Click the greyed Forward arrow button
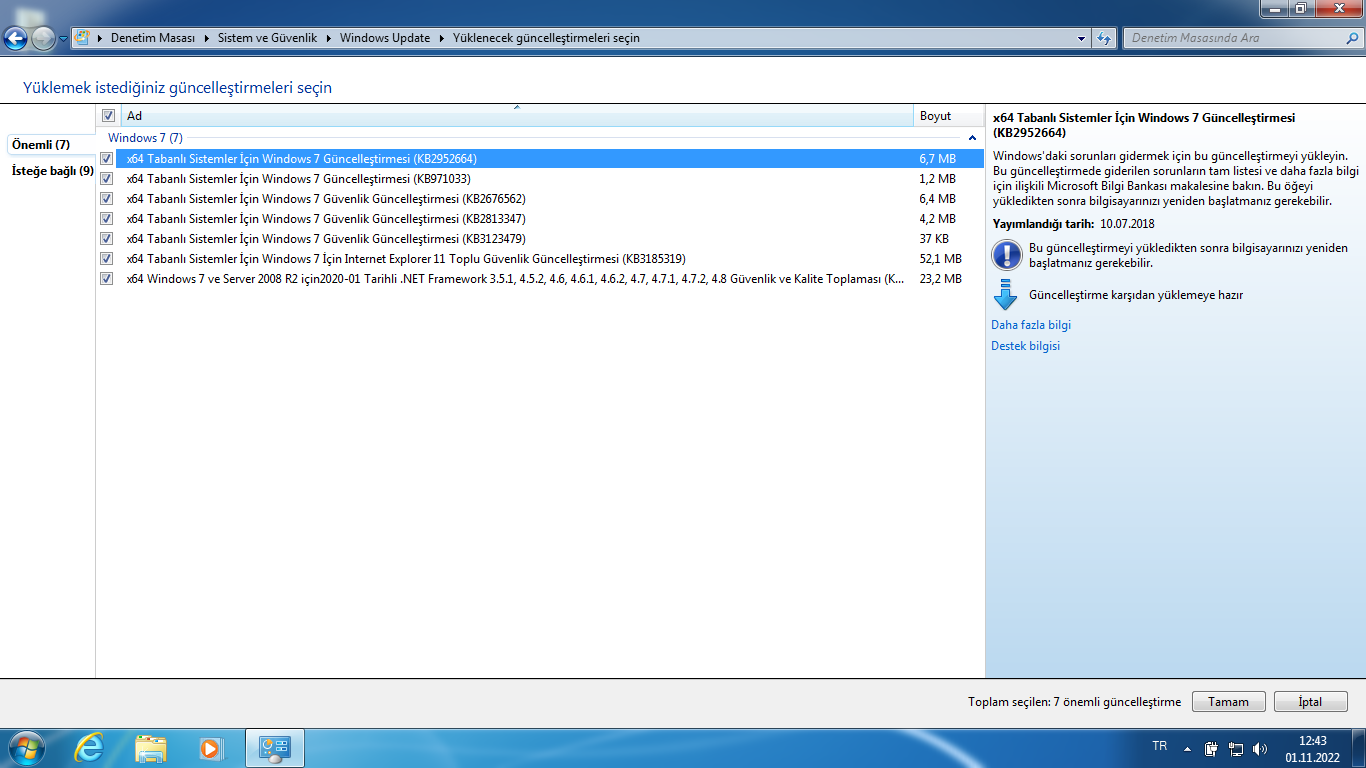Viewport: 1366px width, 768px height. 43,39
